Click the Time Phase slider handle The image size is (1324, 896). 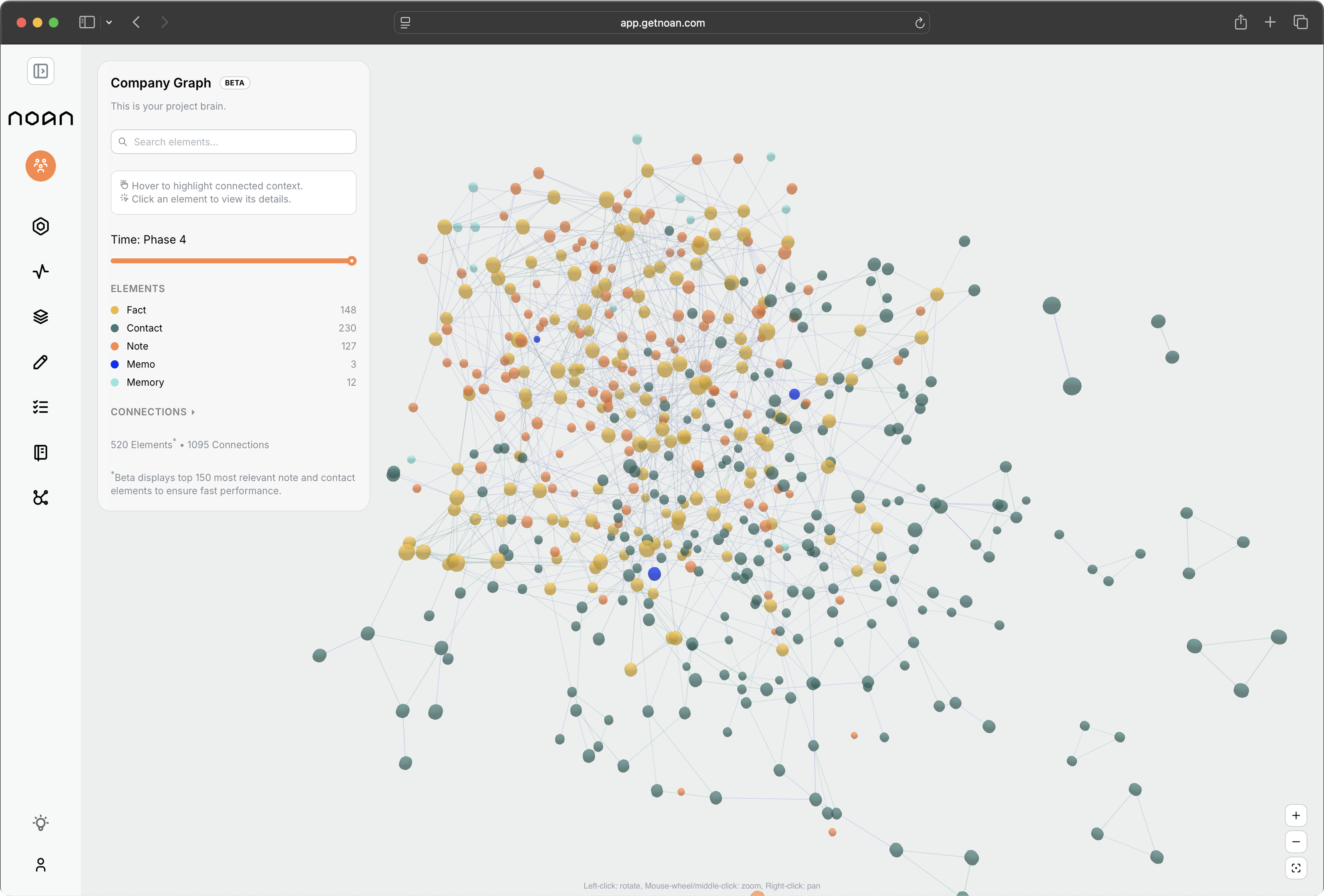(352, 261)
